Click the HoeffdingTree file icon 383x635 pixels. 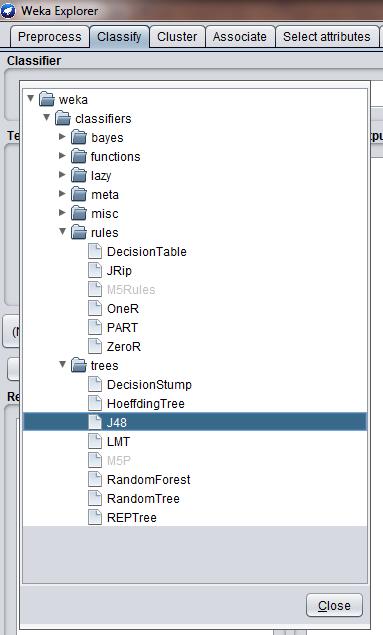point(95,403)
